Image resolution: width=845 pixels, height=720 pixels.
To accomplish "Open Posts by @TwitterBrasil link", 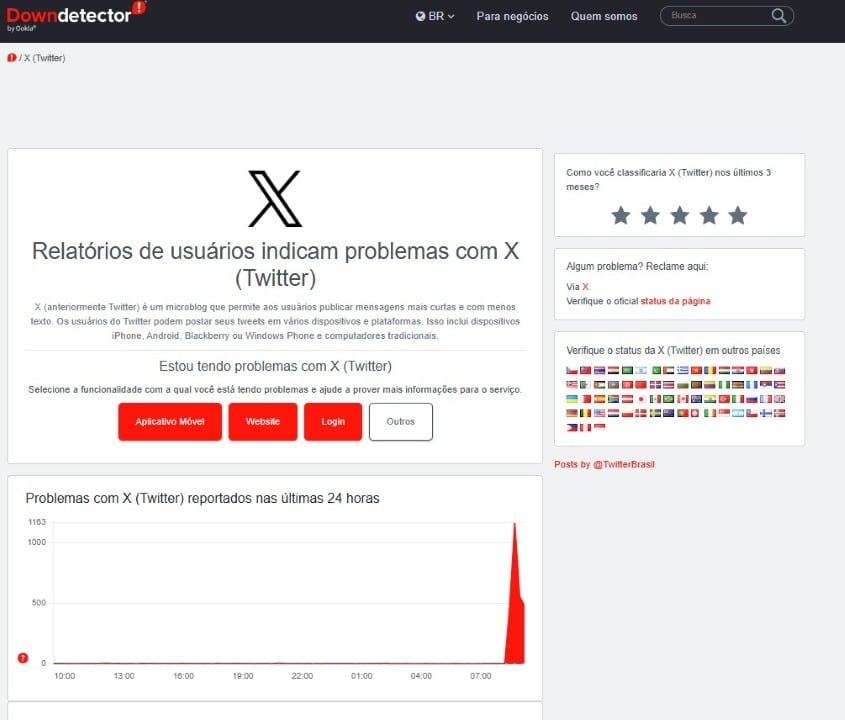I will [604, 464].
